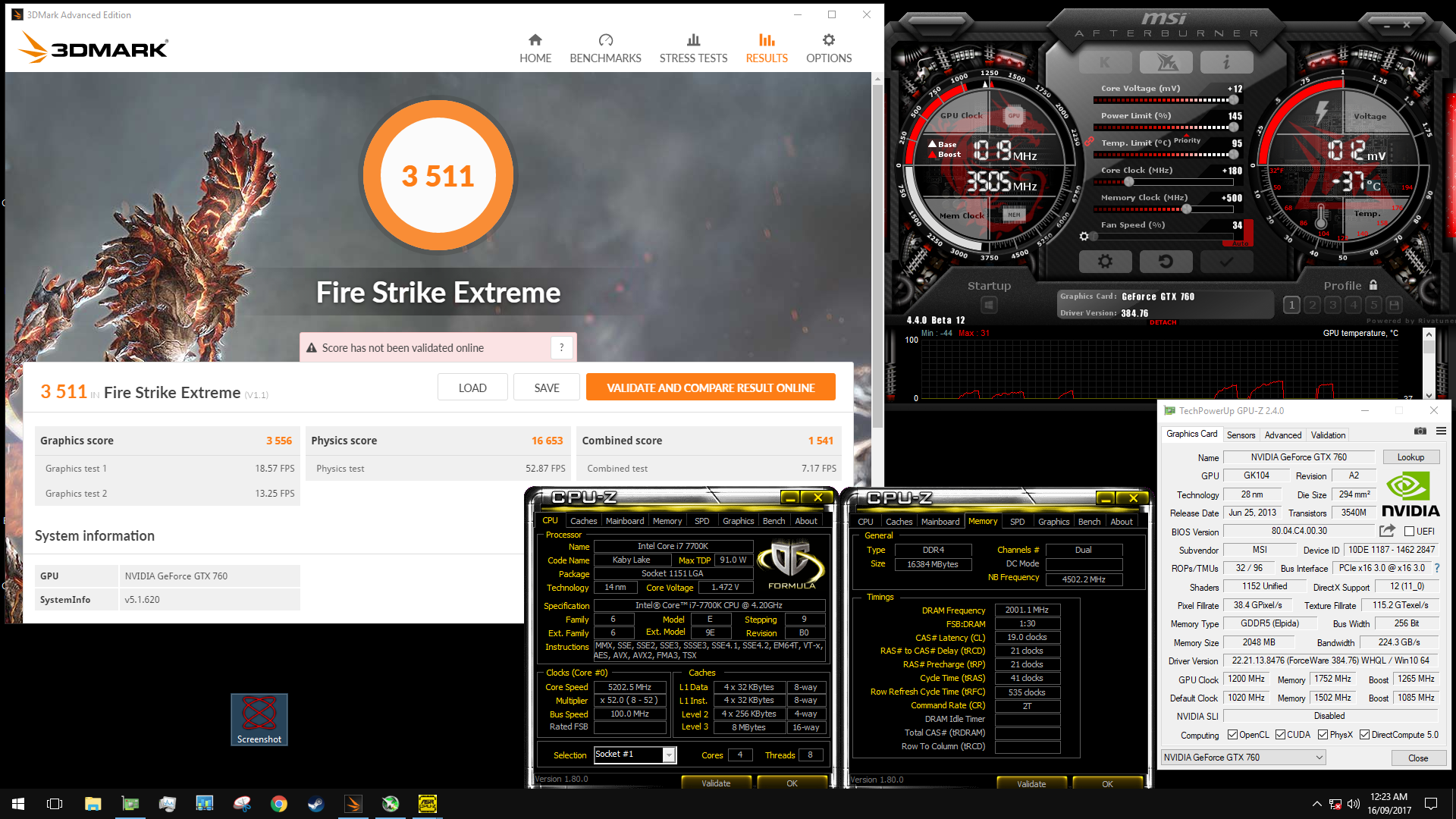Click the GPU-Z BIOS export share icon
This screenshot has height=819, width=1456.
[1387, 531]
